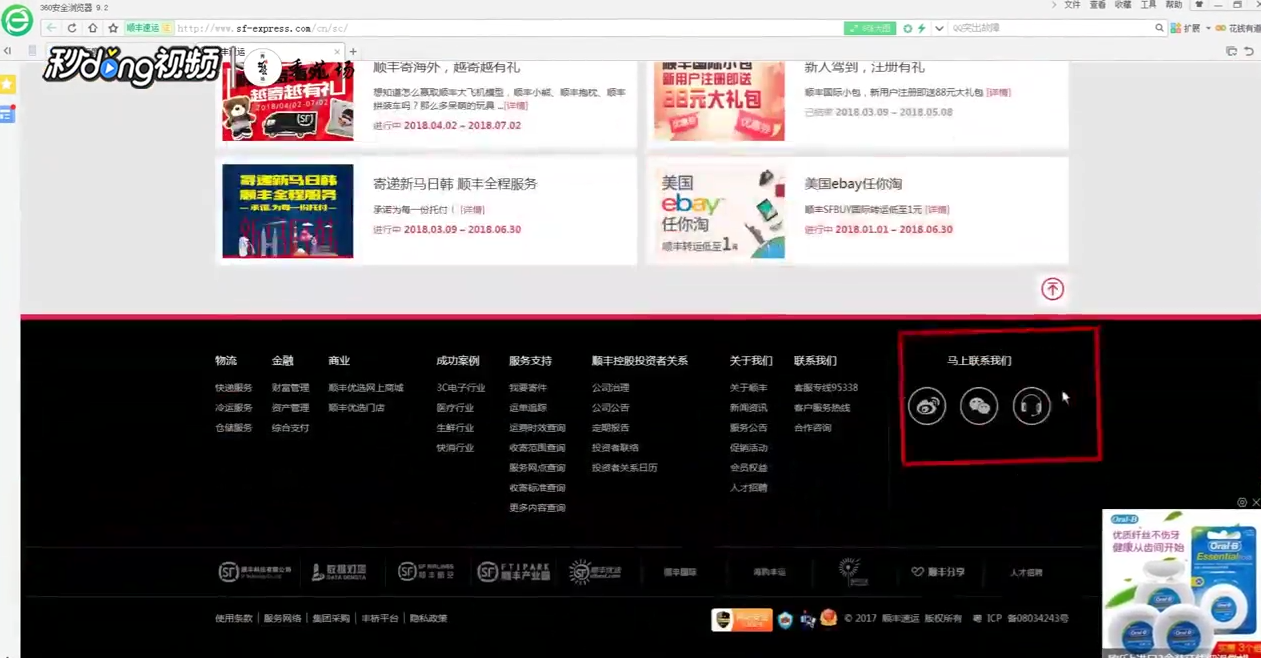Close the current browser tab
The image size is (1261, 658).
click(337, 51)
